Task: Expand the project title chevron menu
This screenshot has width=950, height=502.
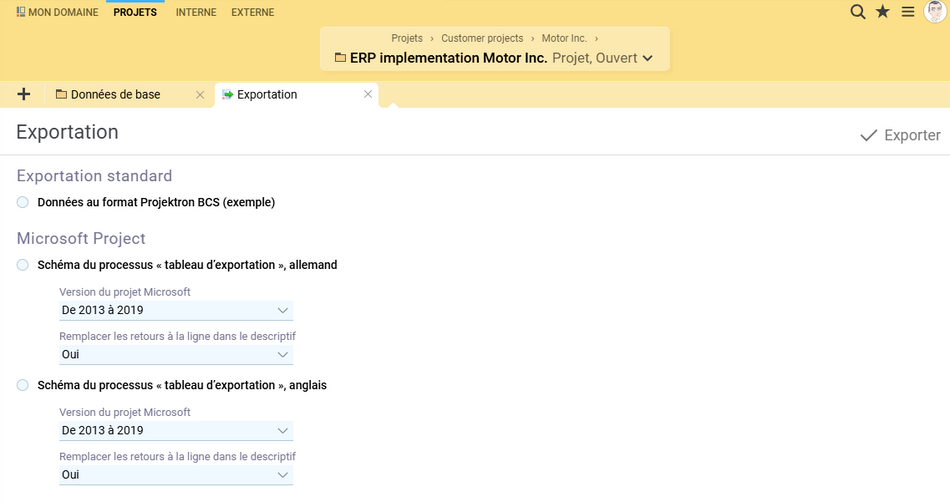Action: (648, 58)
